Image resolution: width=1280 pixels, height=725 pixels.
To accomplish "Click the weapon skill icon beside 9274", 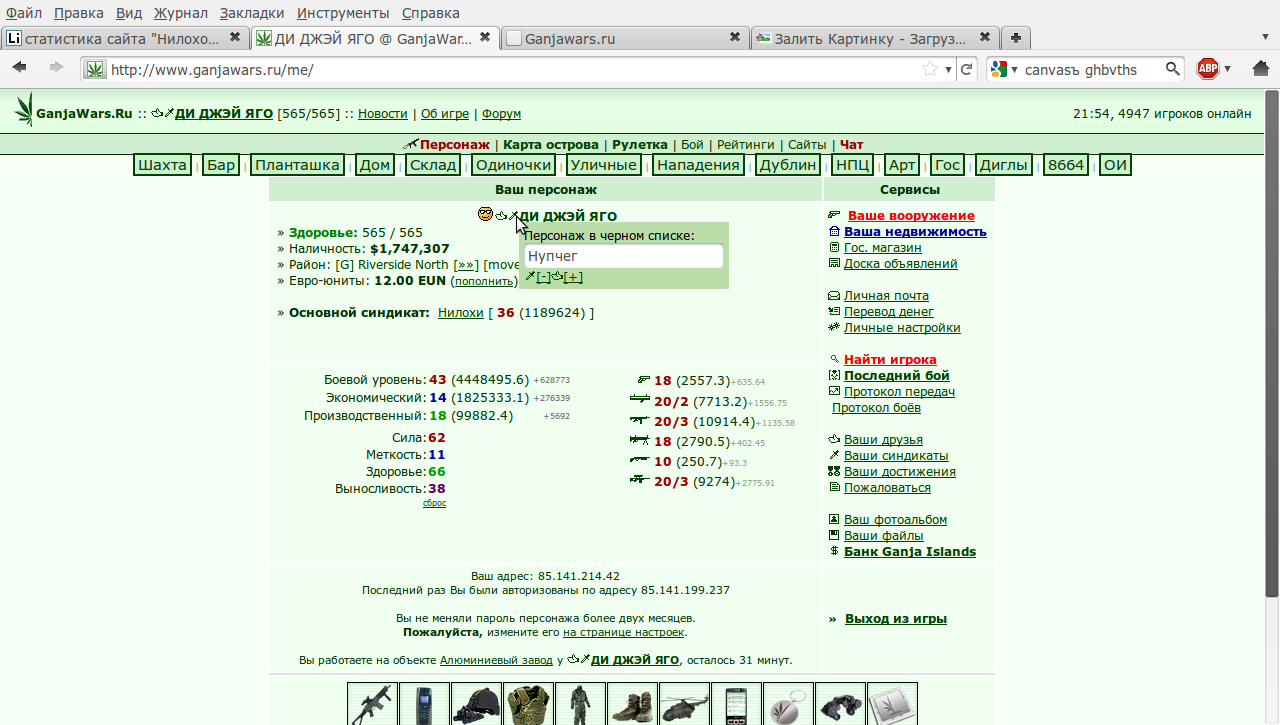I will [640, 480].
